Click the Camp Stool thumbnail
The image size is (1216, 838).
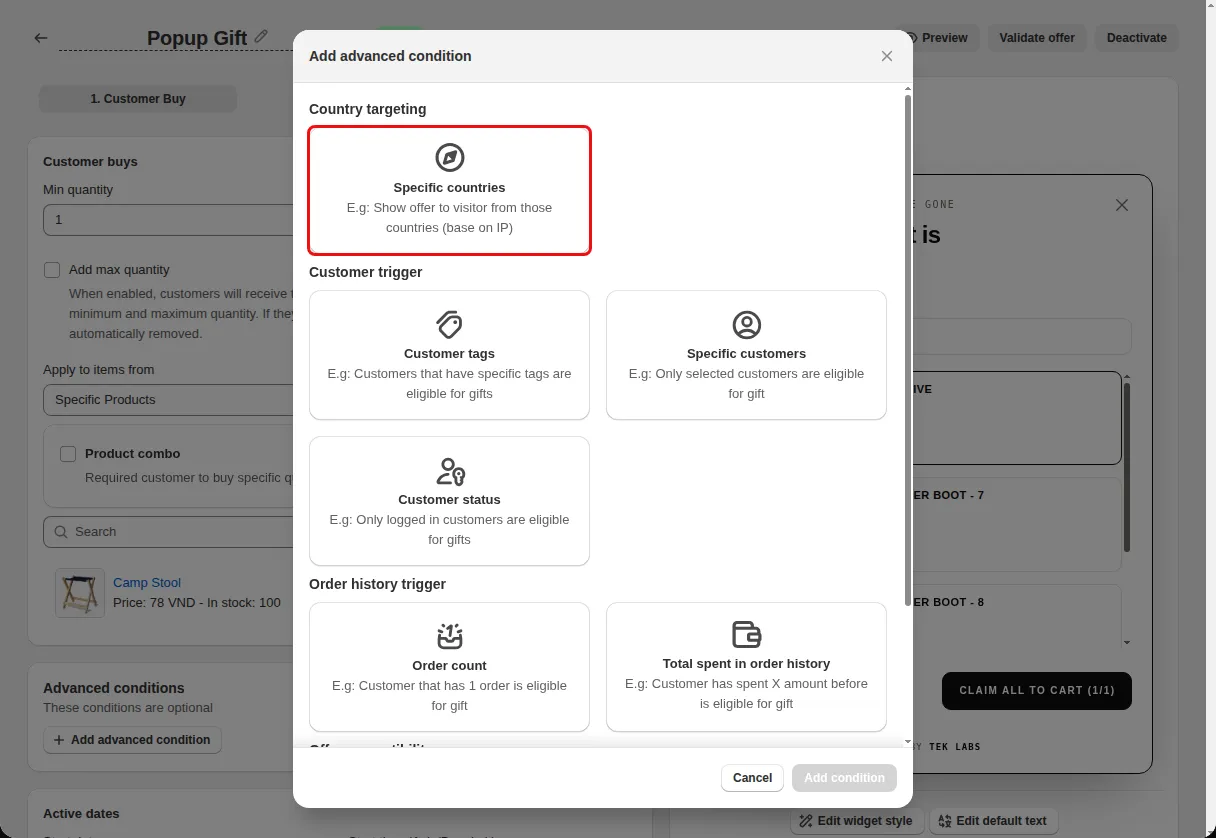(80, 593)
